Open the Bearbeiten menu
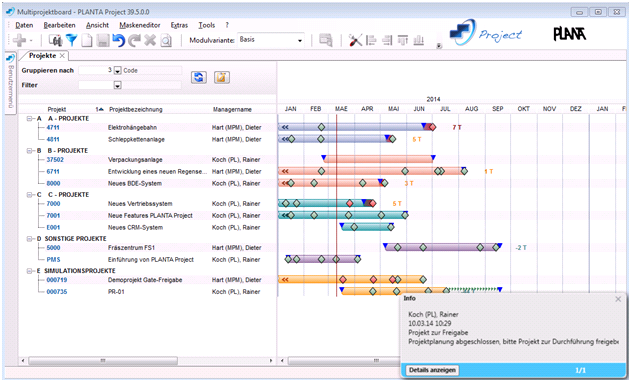 59,25
